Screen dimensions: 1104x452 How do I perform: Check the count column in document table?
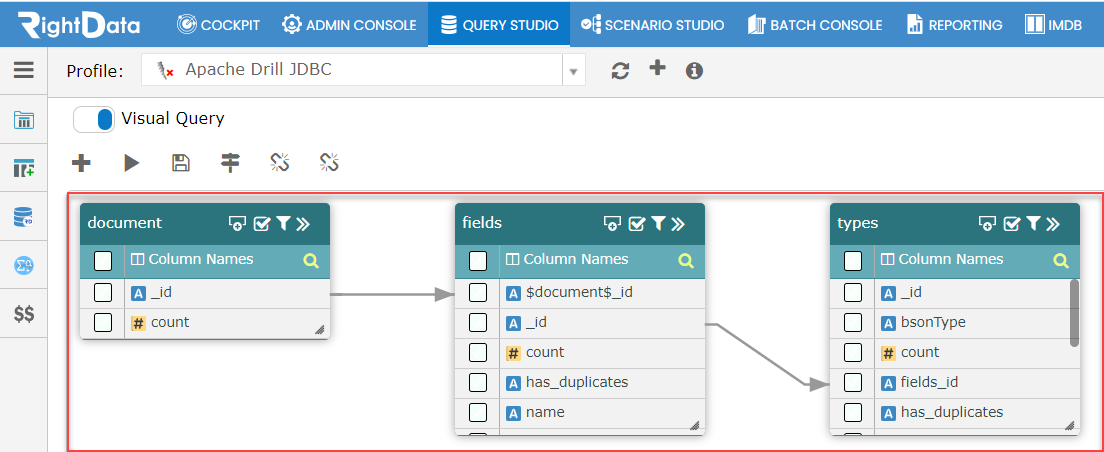click(x=102, y=322)
